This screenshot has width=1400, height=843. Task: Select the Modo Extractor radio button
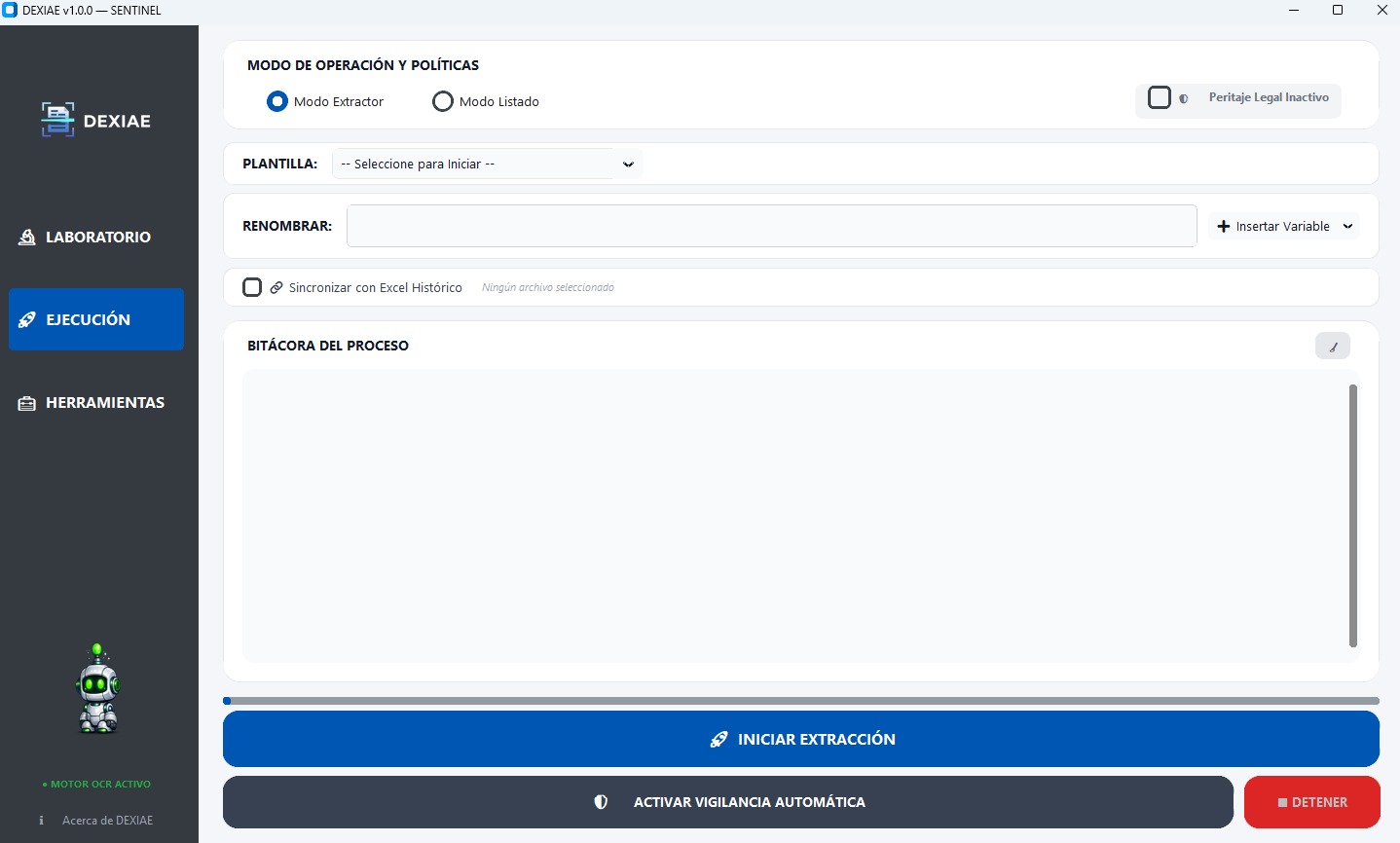[277, 101]
